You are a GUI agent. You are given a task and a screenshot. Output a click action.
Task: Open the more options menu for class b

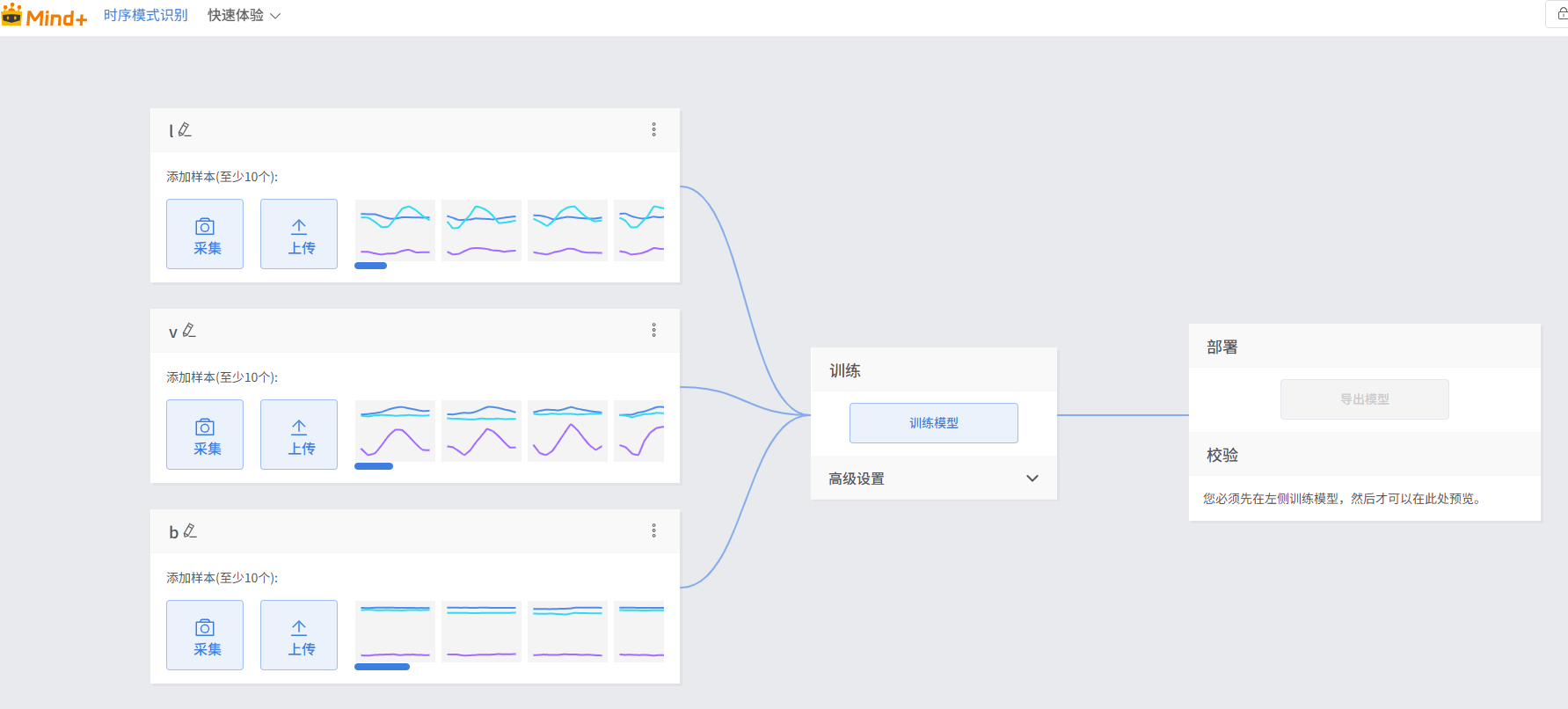tap(653, 531)
